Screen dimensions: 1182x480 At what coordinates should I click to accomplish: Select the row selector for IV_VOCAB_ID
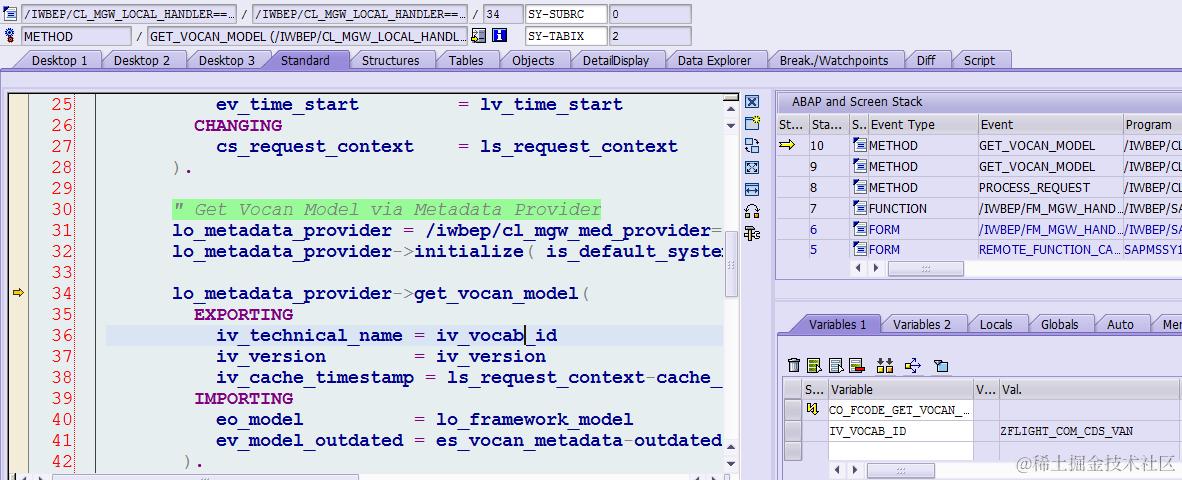coord(792,431)
